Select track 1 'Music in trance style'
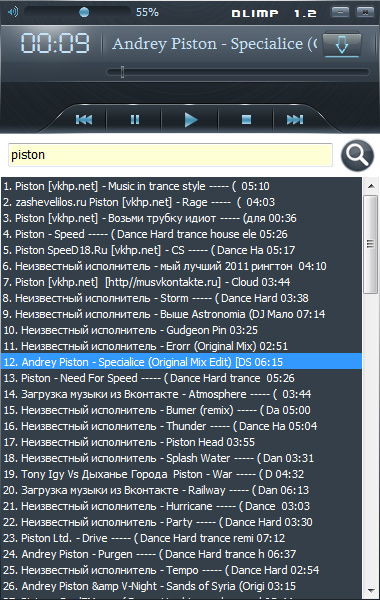 181,186
